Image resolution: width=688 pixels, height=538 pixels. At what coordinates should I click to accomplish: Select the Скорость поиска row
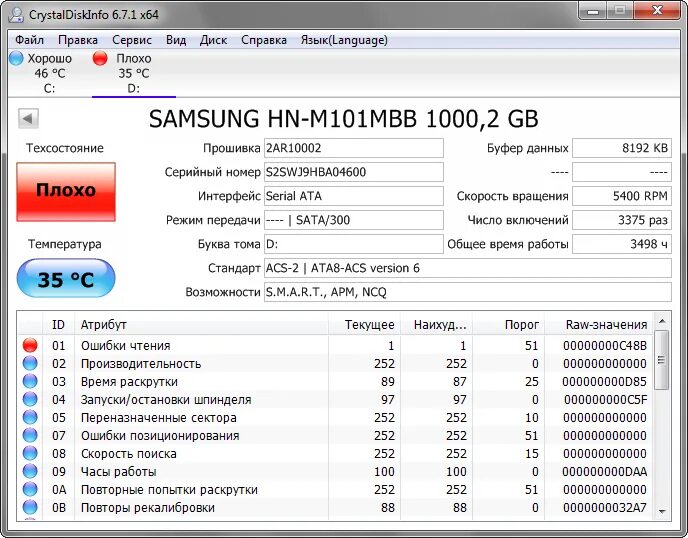click(x=335, y=453)
